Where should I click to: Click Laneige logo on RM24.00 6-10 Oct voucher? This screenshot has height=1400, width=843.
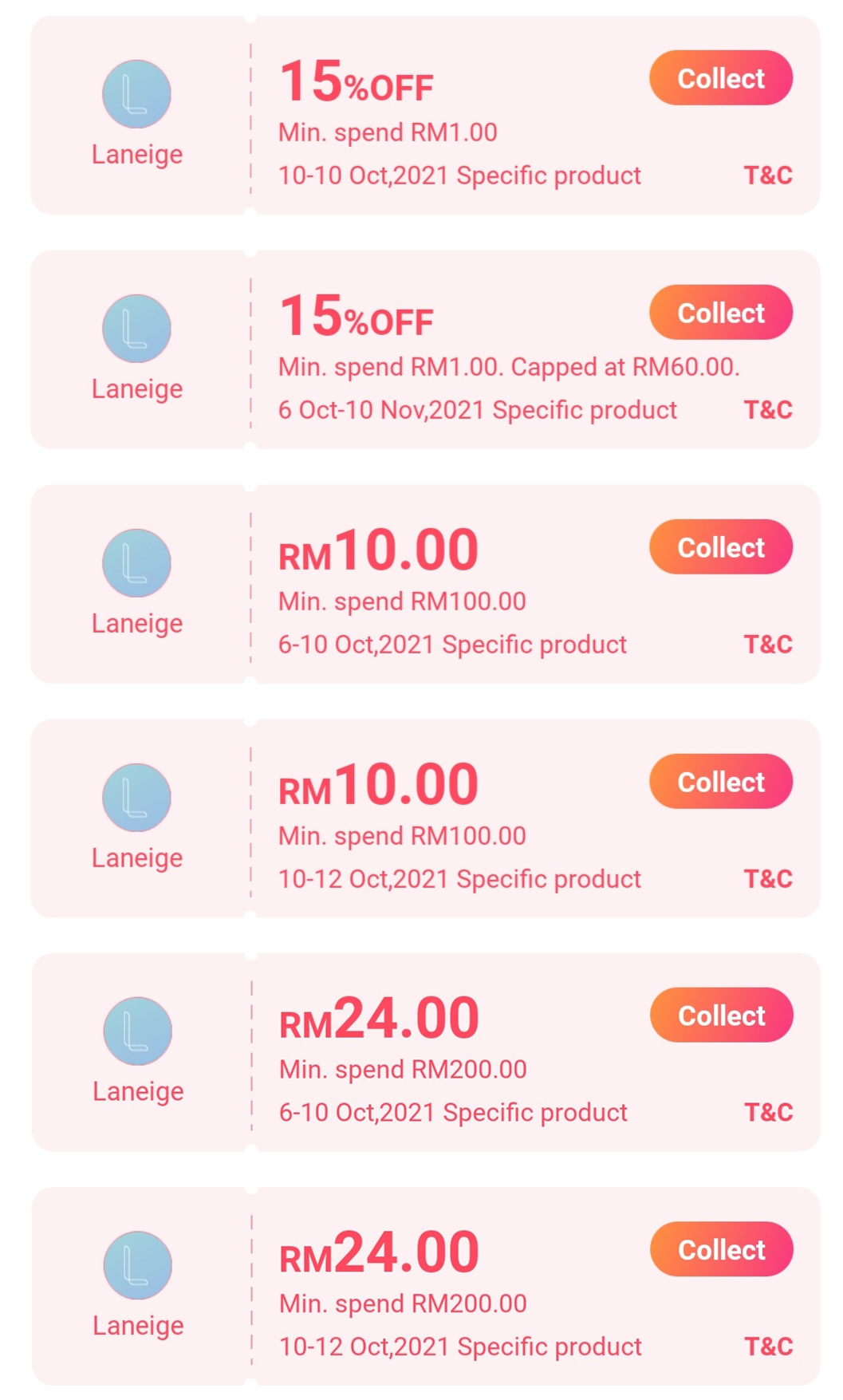click(137, 1031)
